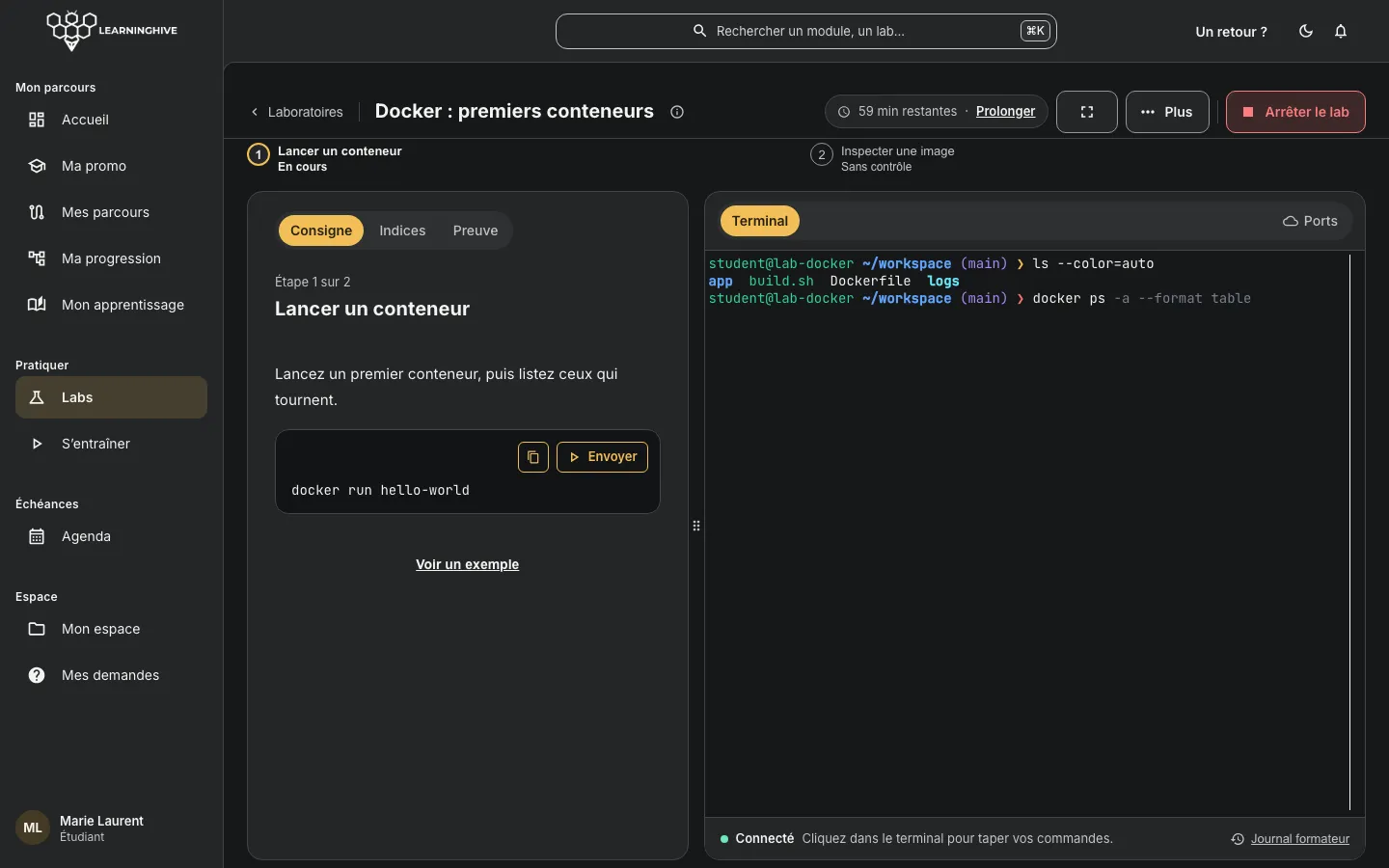Switch to the Preuve tab
Viewport: 1389px width, 868px height.
tap(476, 231)
